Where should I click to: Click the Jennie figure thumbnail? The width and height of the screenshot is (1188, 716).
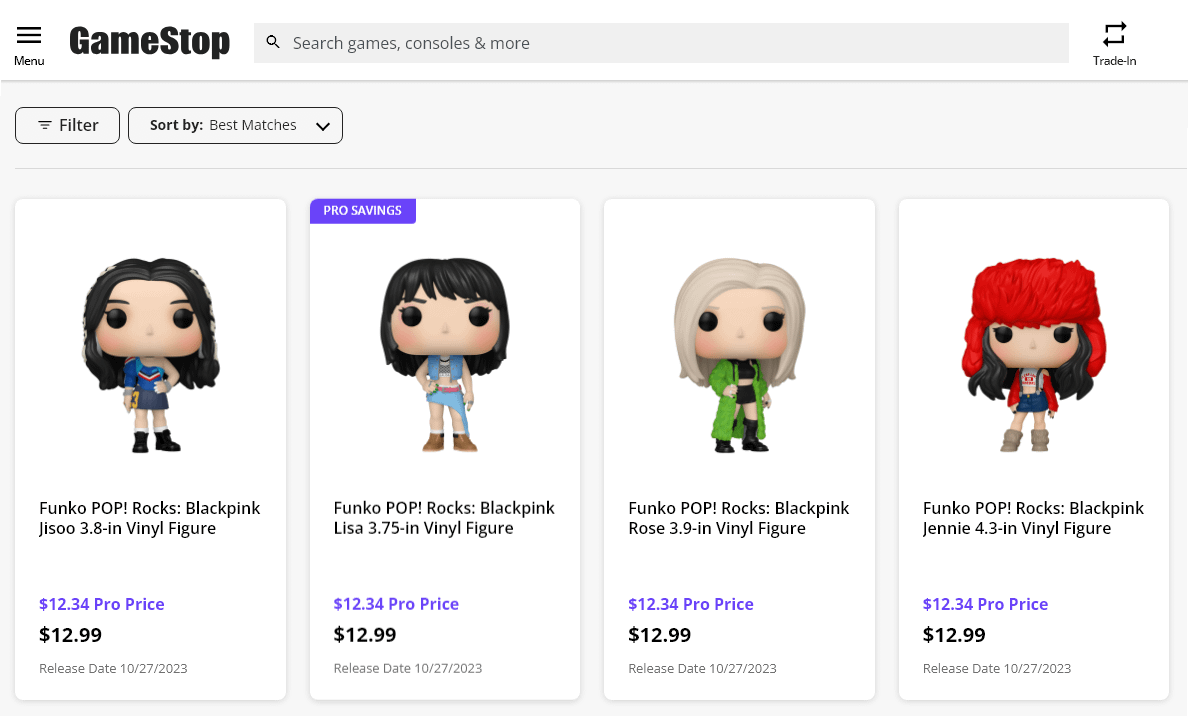tap(1033, 354)
